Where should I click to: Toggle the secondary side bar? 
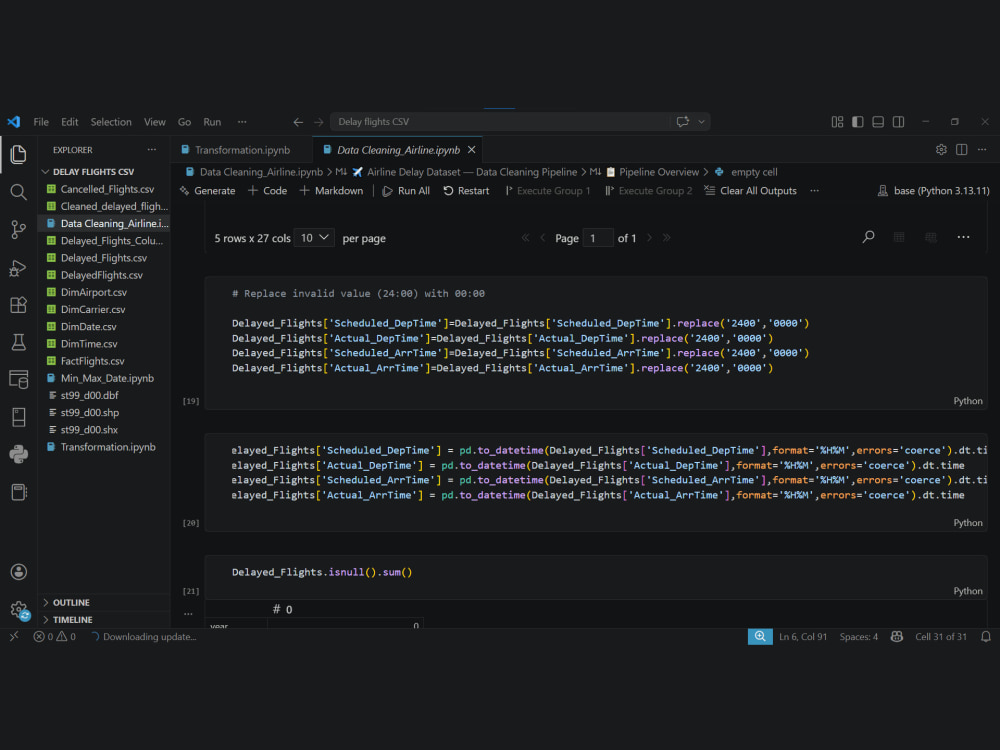coord(899,122)
